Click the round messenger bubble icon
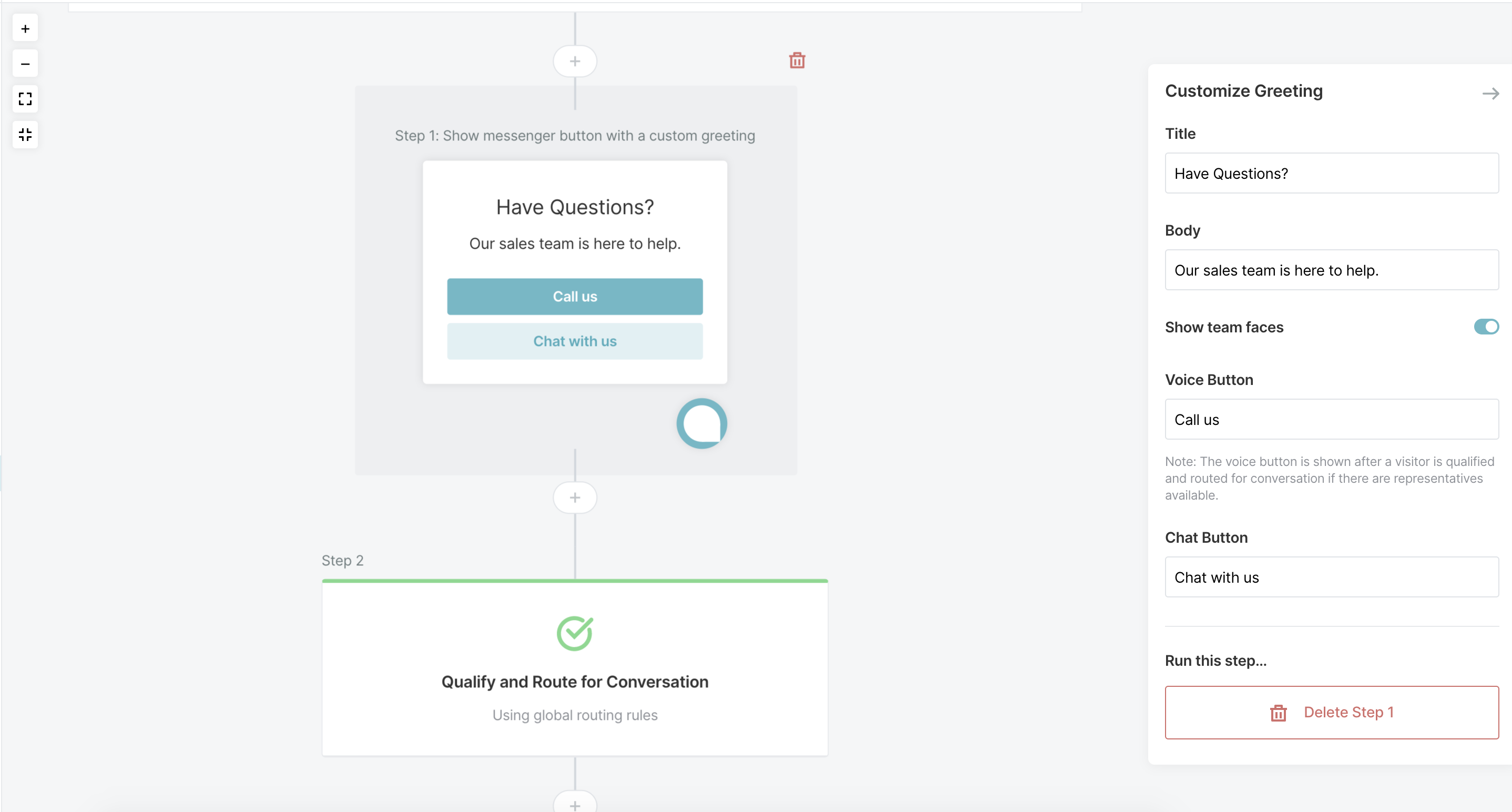 pyautogui.click(x=701, y=423)
